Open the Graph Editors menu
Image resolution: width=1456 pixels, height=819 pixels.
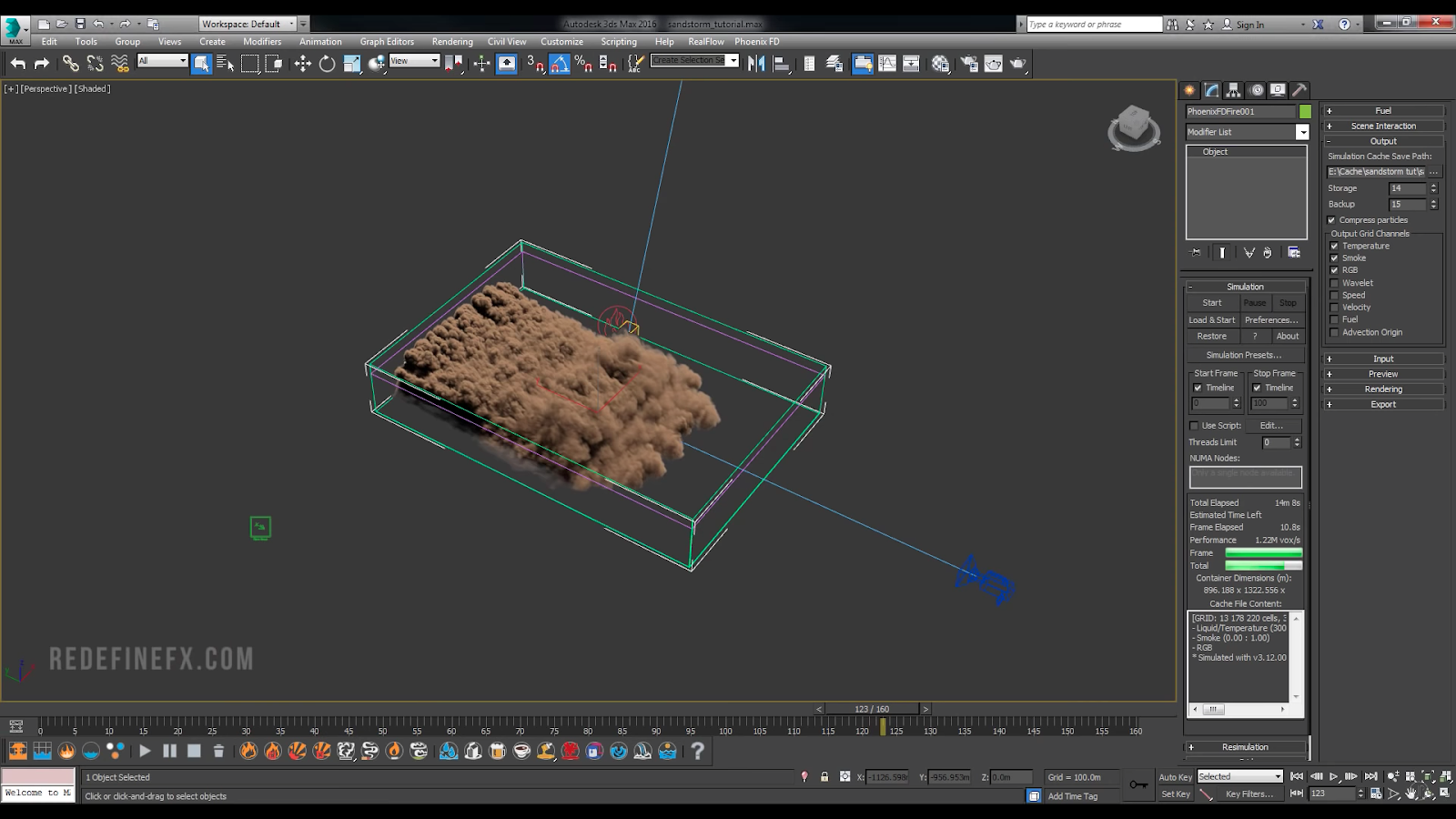click(386, 42)
